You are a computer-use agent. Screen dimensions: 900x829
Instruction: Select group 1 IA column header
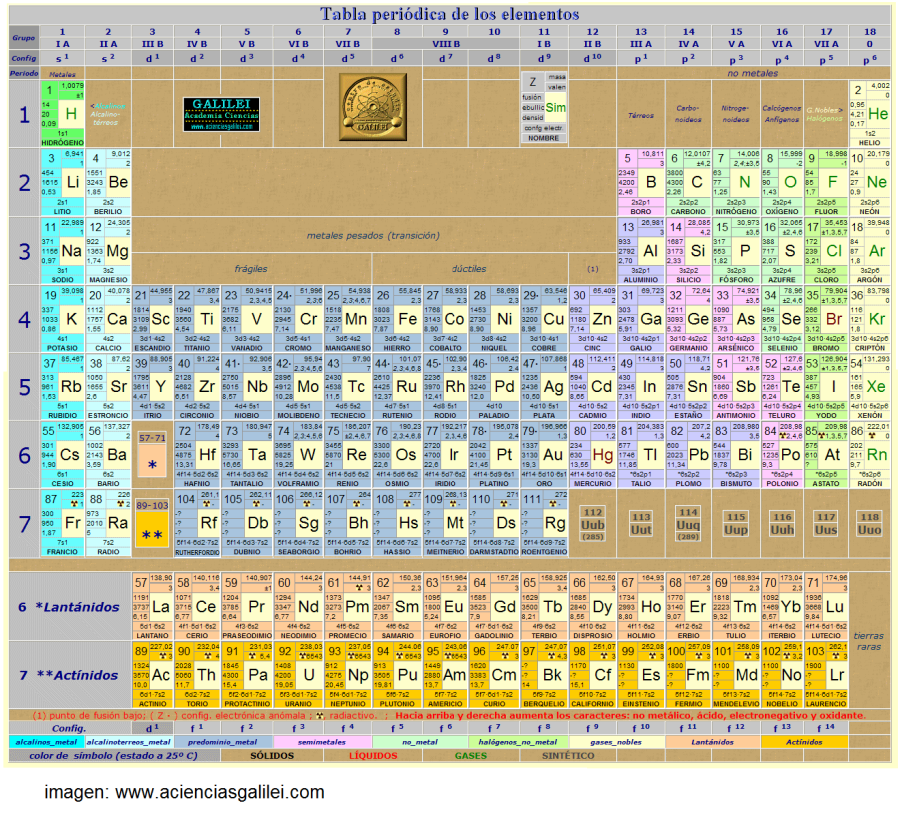click(x=62, y=38)
